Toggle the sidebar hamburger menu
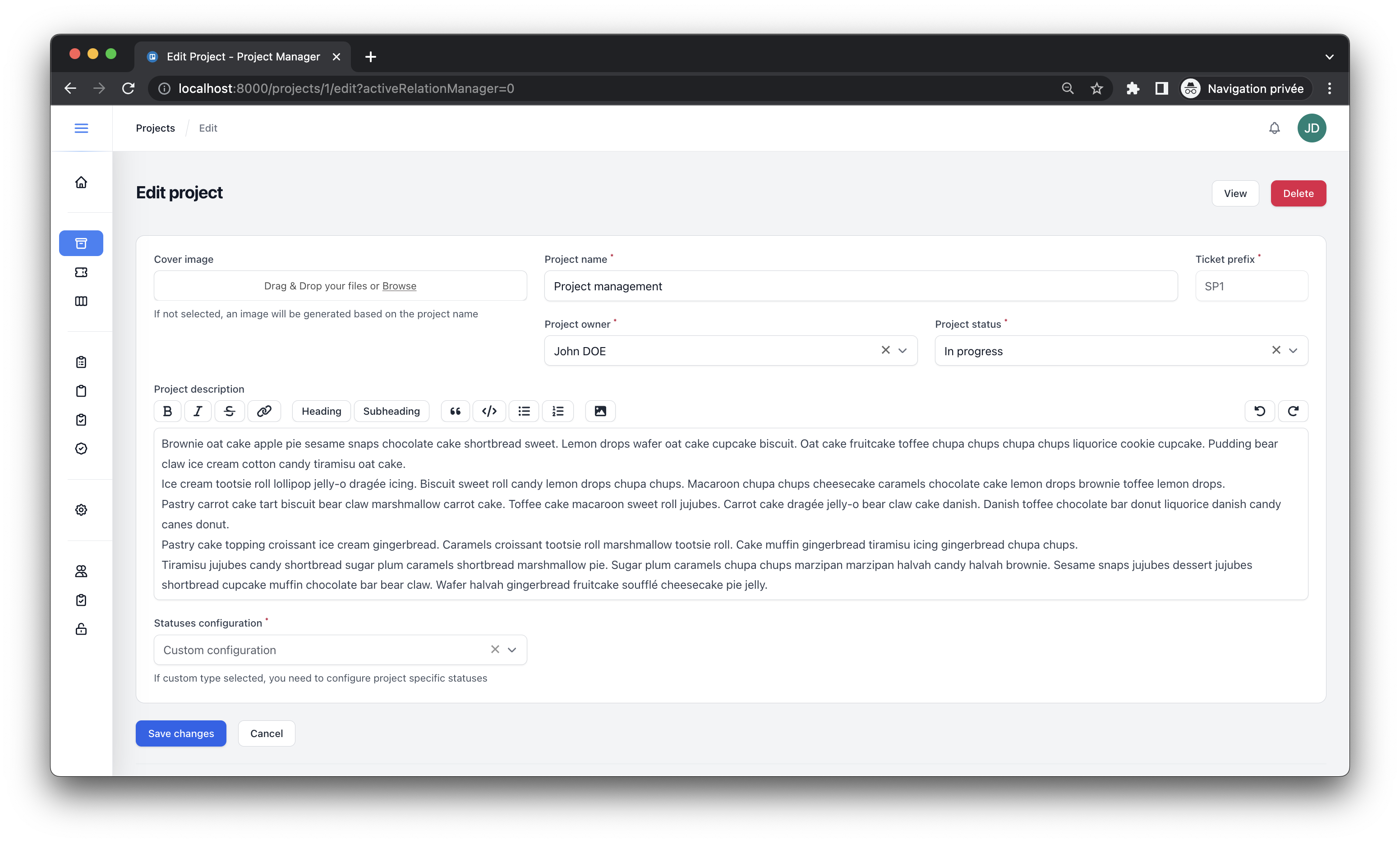The image size is (1400, 843). click(x=81, y=128)
